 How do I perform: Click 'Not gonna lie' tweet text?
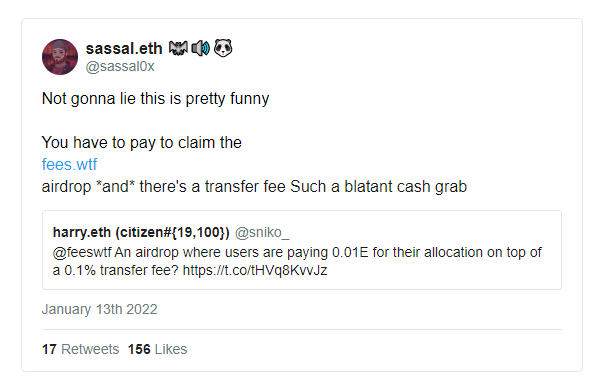[155, 99]
